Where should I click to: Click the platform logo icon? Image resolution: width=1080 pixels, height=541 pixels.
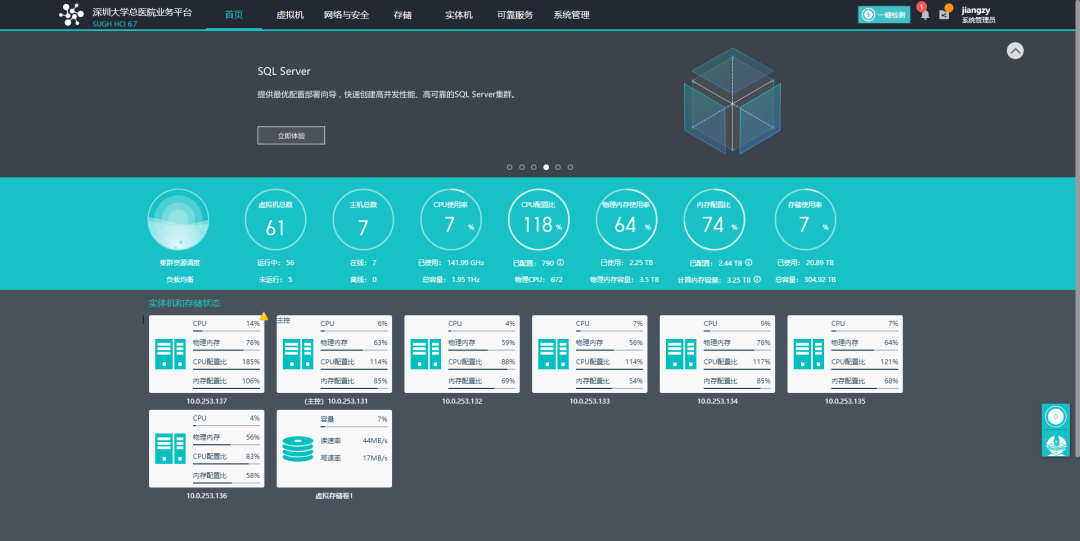tap(71, 14)
